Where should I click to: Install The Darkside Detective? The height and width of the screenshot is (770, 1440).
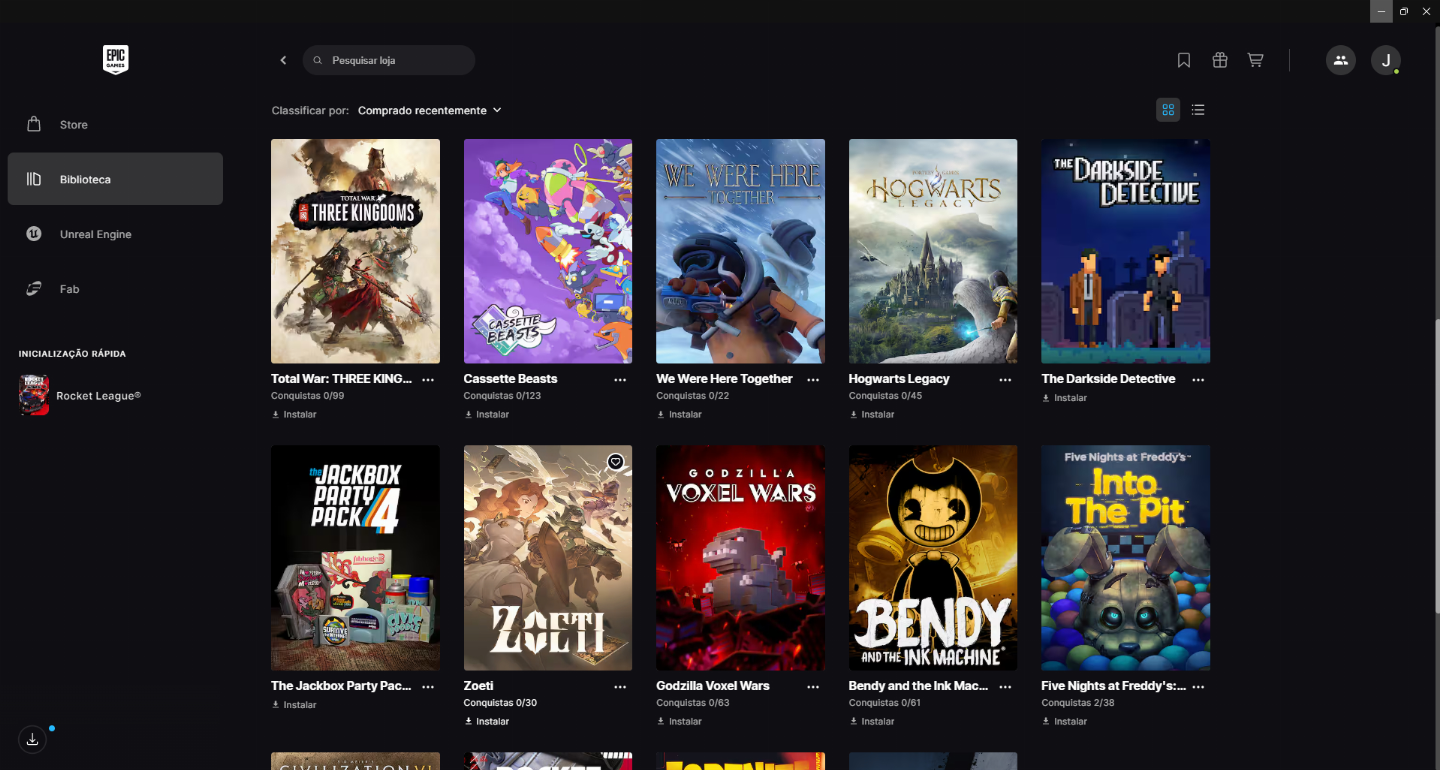1064,398
